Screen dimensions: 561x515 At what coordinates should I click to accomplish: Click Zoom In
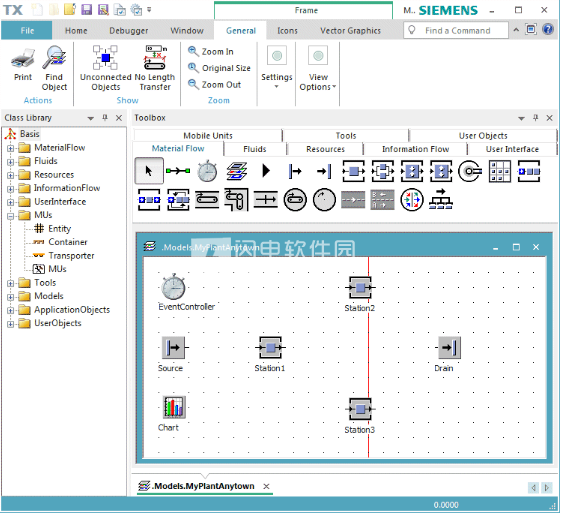[211, 52]
